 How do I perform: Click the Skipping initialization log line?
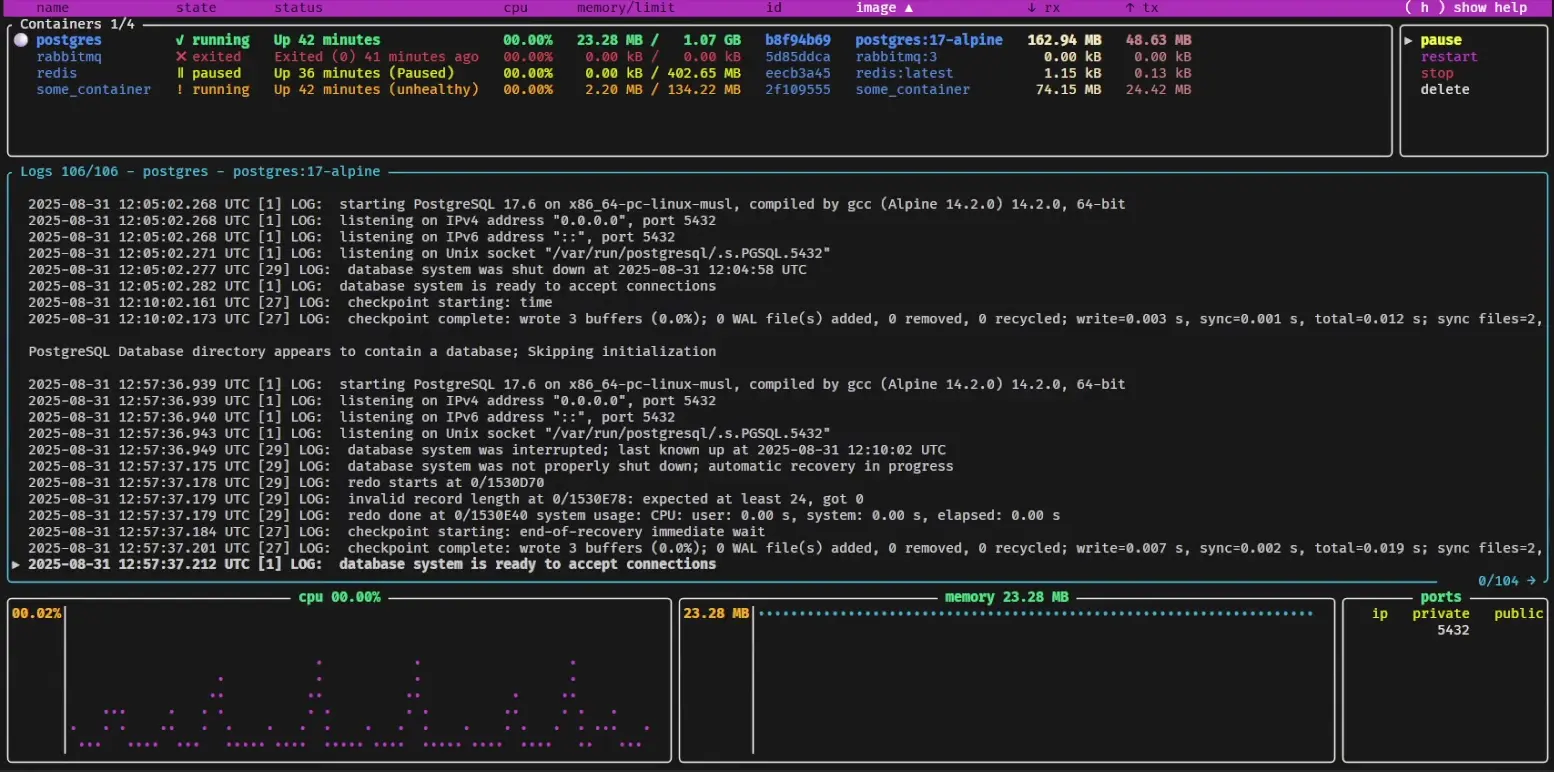(x=372, y=351)
